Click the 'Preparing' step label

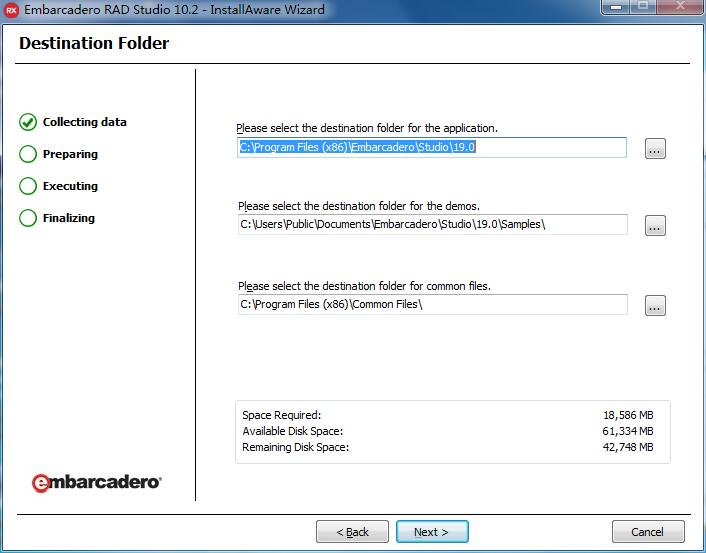[x=70, y=154]
